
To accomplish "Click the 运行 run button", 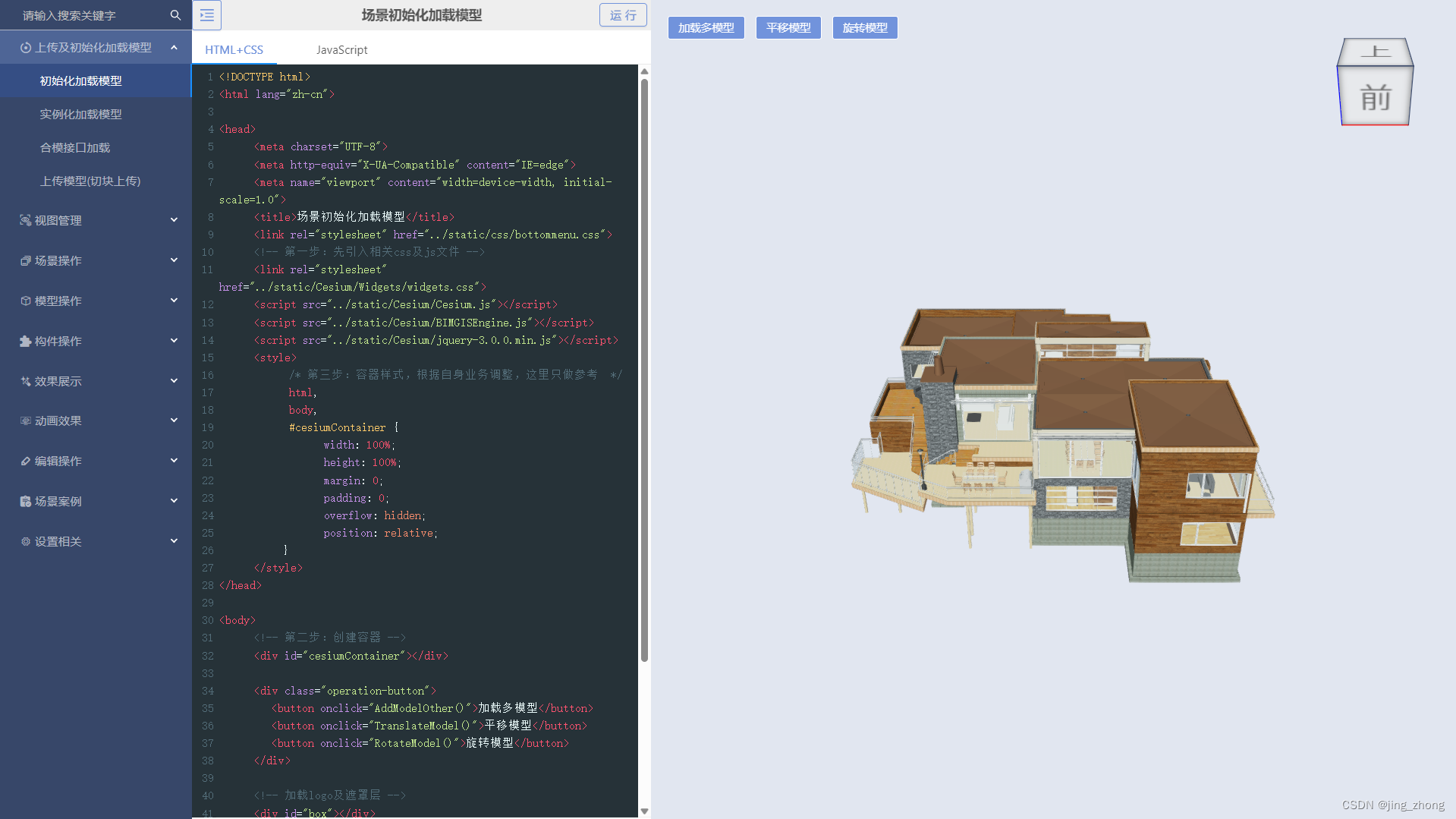I will click(x=623, y=15).
